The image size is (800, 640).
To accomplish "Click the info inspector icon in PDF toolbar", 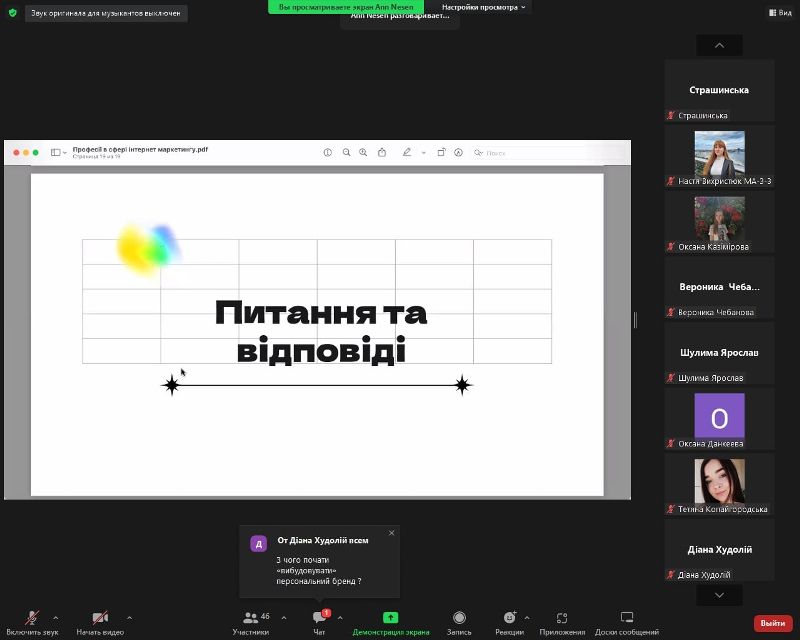I will tap(328, 152).
